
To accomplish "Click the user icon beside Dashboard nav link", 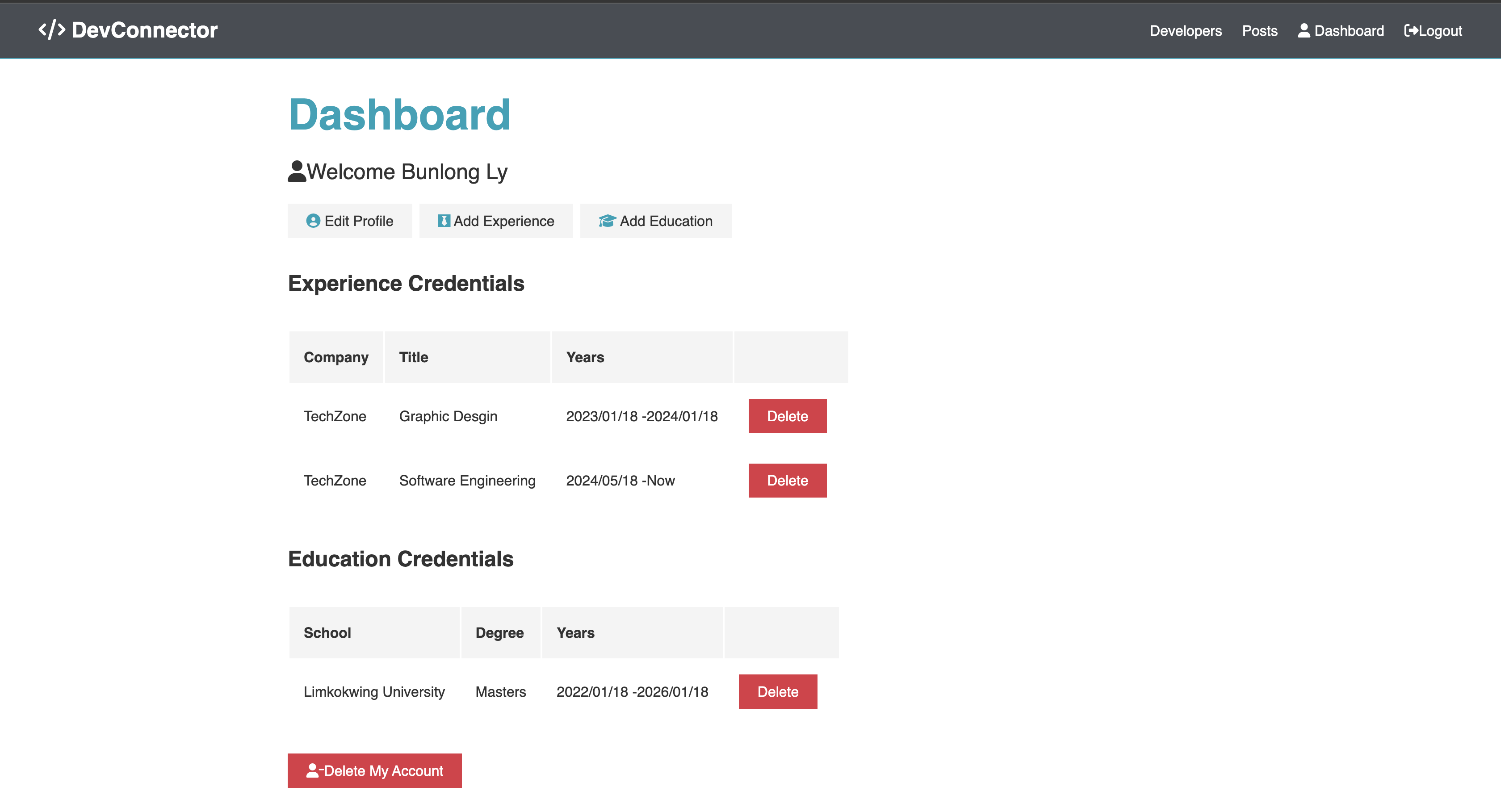I will (x=1304, y=31).
